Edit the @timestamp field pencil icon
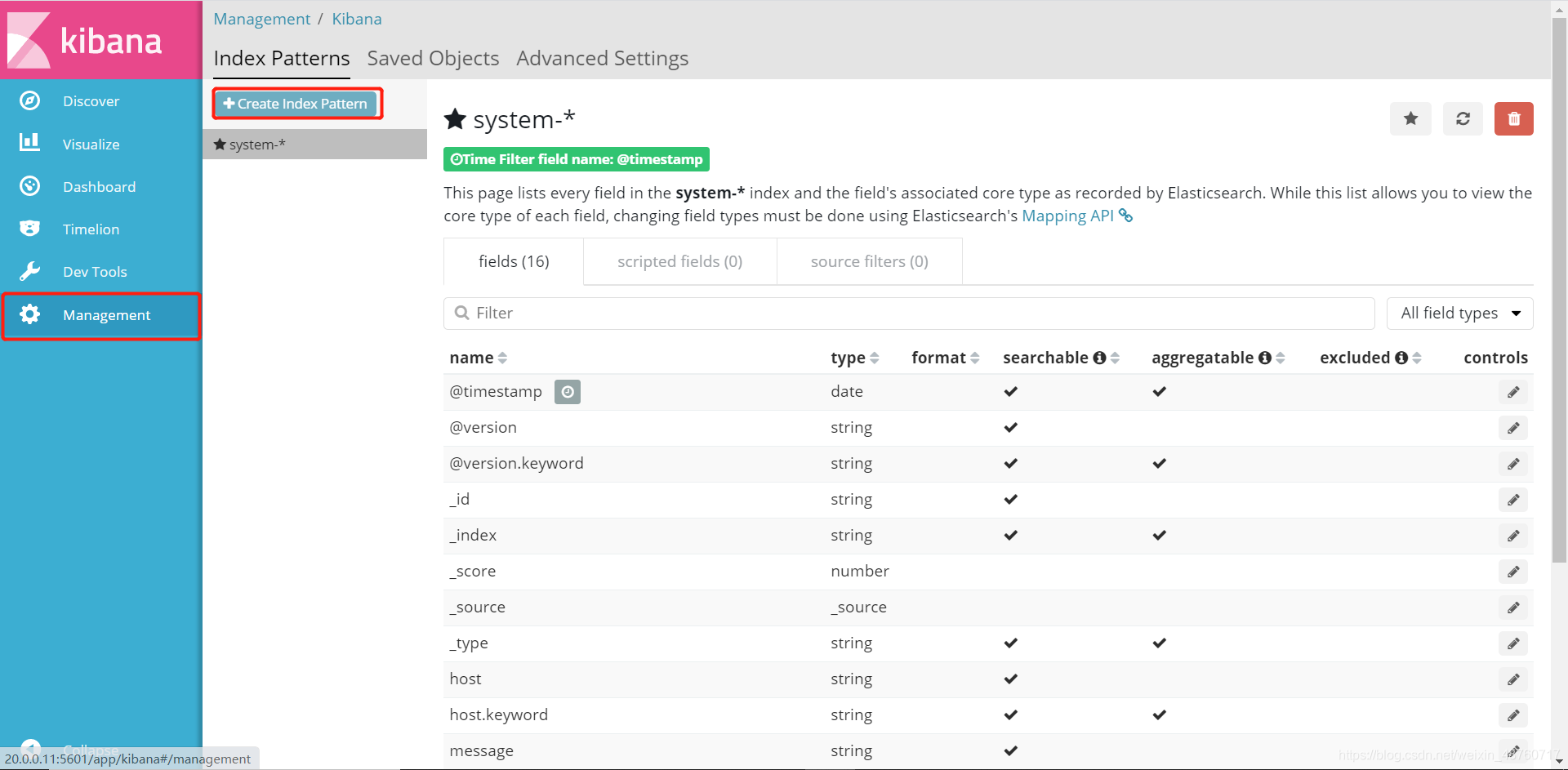This screenshot has width=1568, height=770. coord(1513,392)
